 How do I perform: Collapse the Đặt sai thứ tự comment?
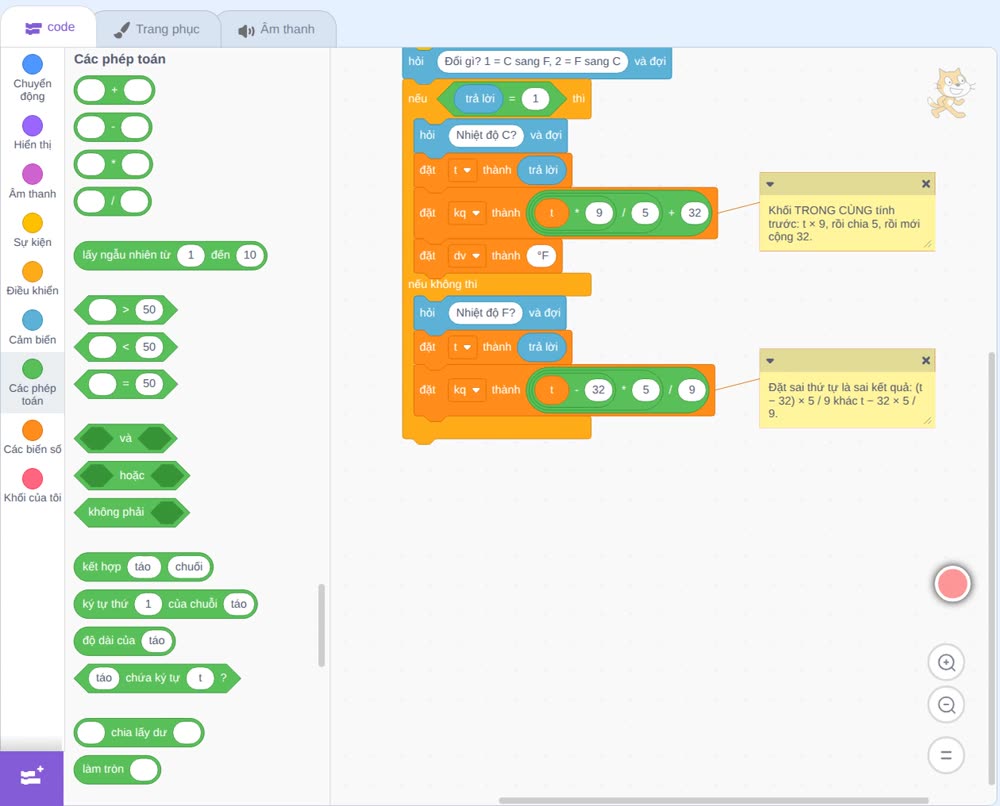pos(770,361)
